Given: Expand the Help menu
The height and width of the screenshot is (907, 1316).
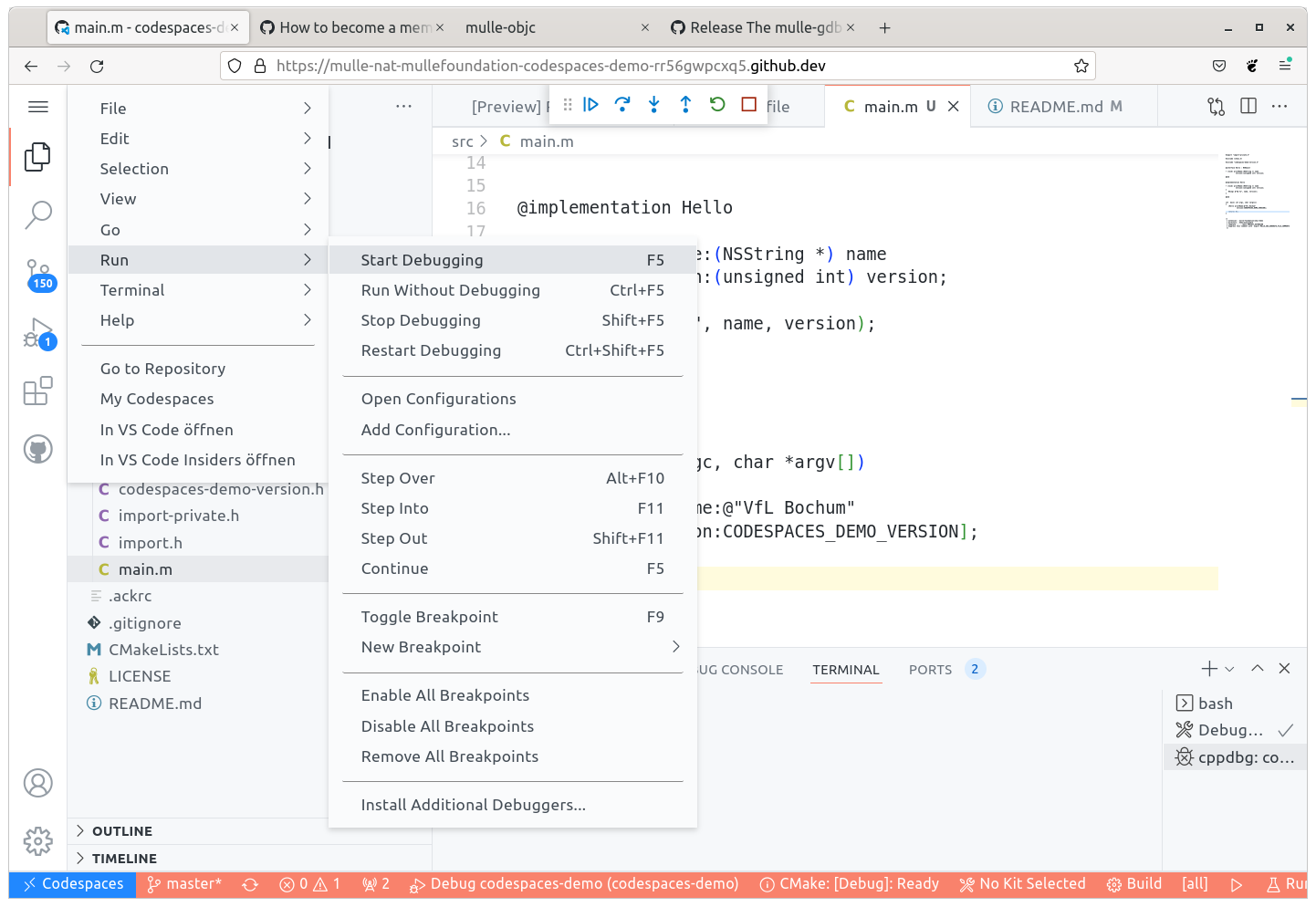Looking at the screenshot, I should pyautogui.click(x=198, y=320).
